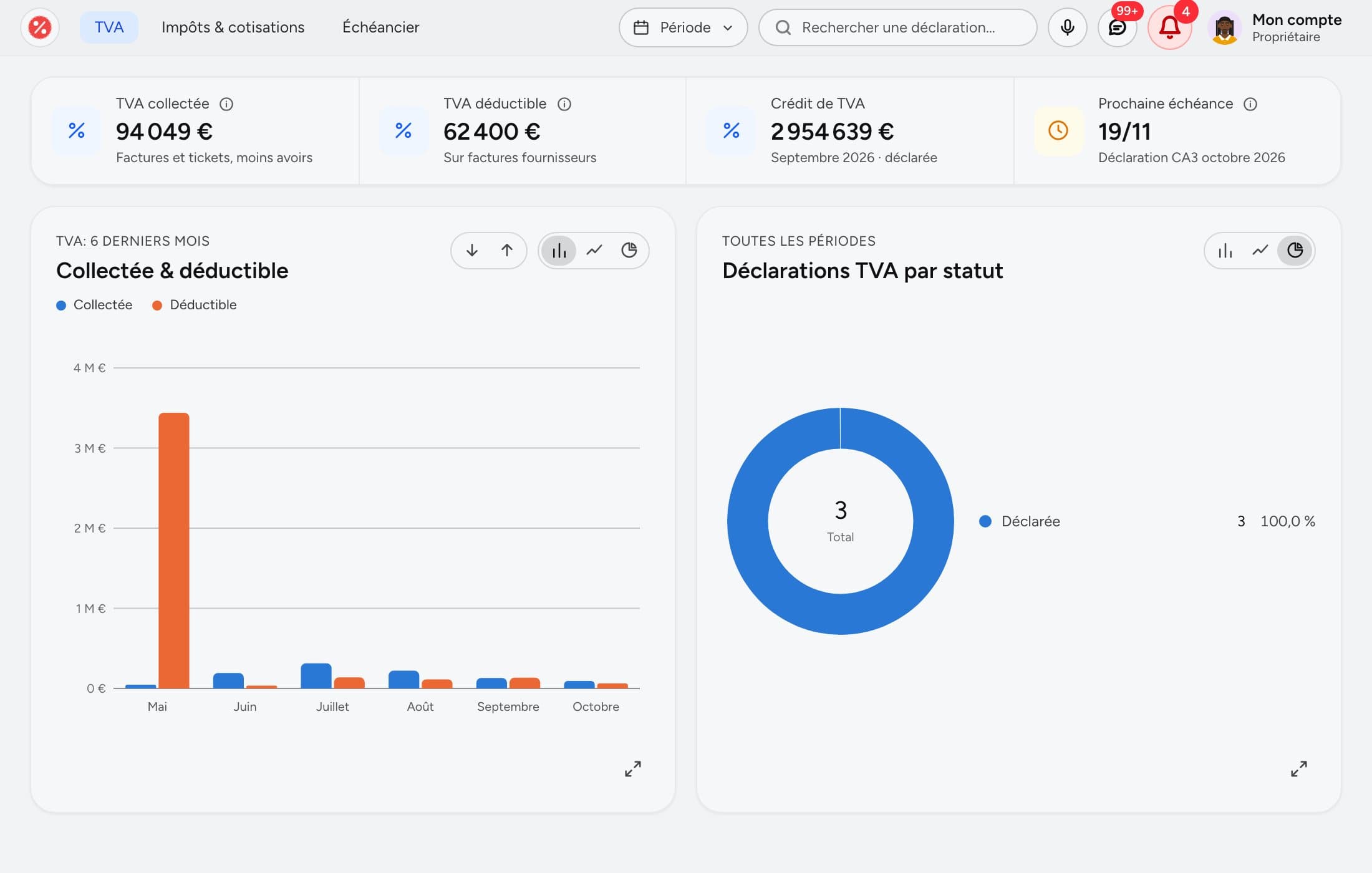Click the TVA collectée amount 94 049 €
The image size is (1372, 873).
(x=164, y=131)
